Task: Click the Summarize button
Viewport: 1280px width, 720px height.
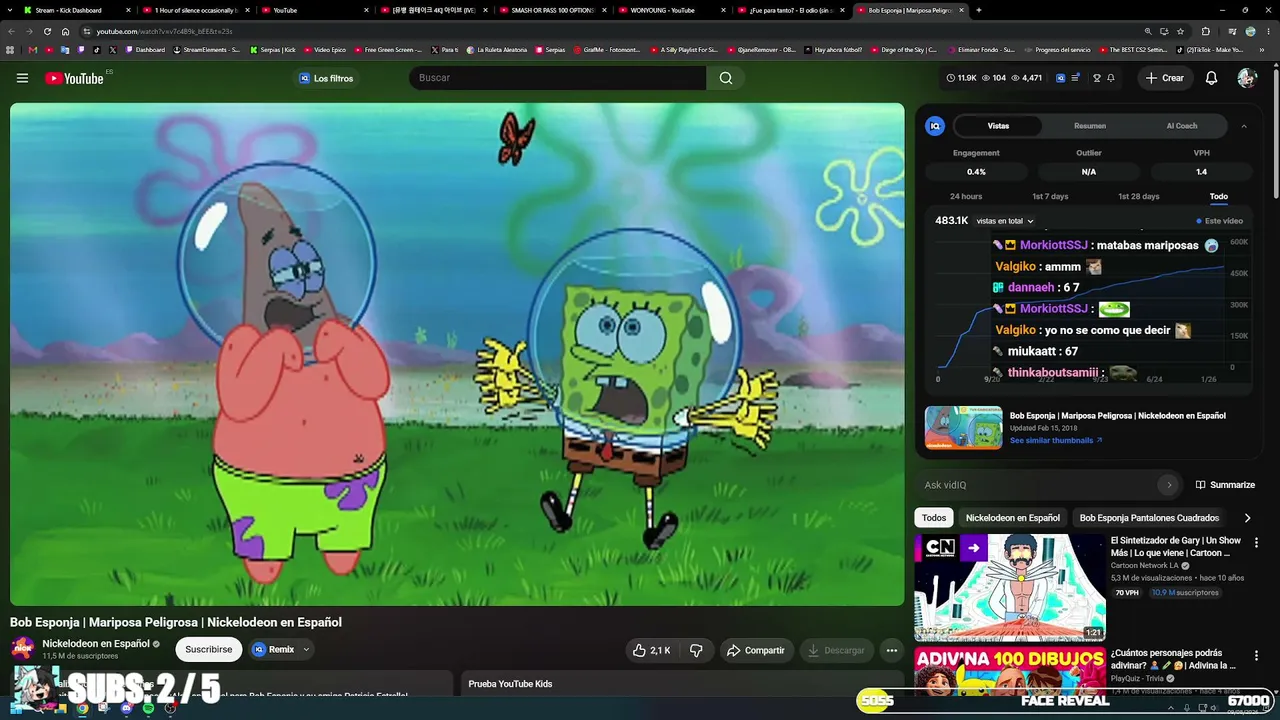Action: coord(1225,485)
